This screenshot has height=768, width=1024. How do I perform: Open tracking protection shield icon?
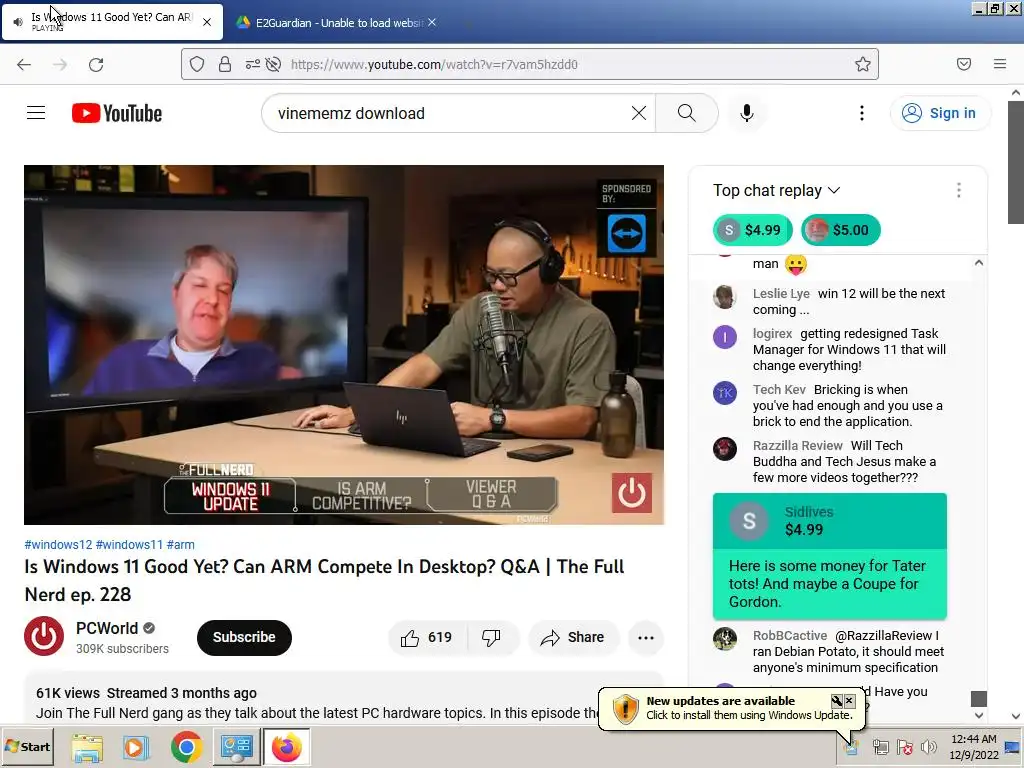[x=197, y=64]
